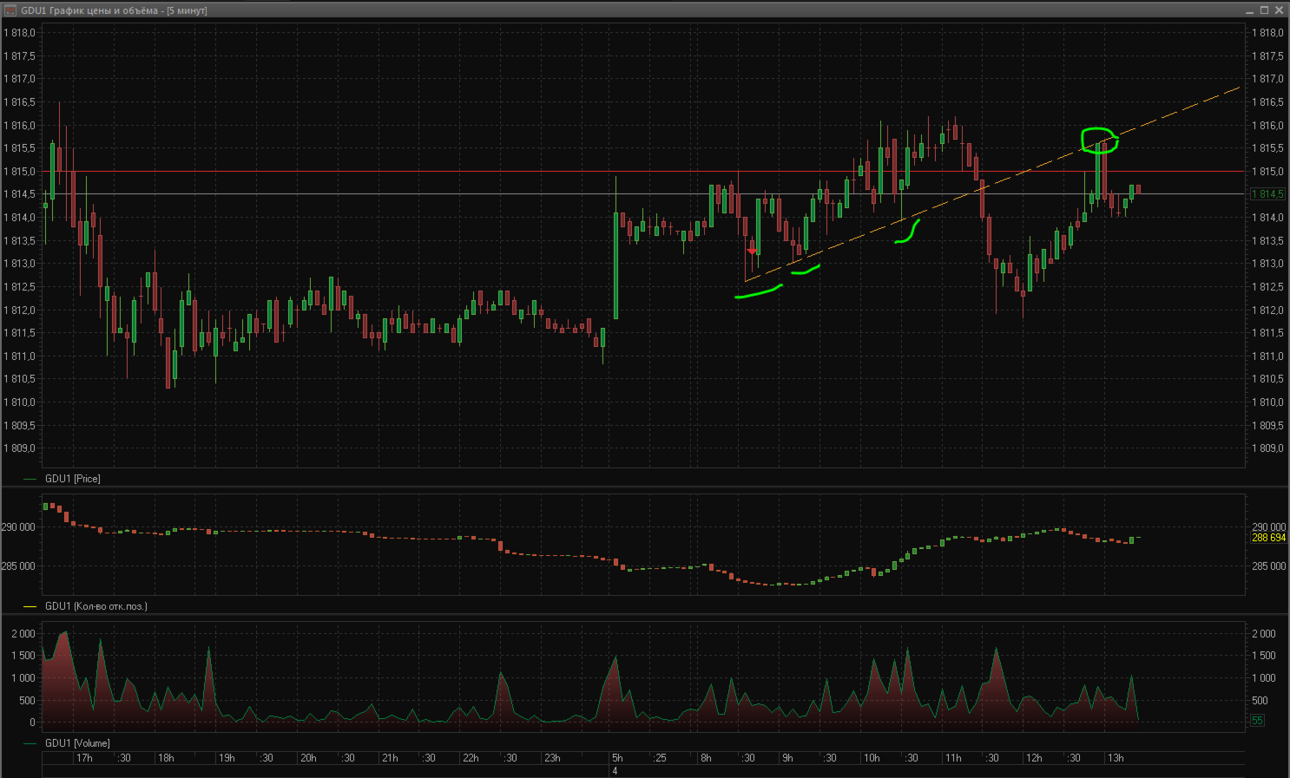Click the 13h label on the time axis
This screenshot has width=1290, height=778.
[1115, 758]
